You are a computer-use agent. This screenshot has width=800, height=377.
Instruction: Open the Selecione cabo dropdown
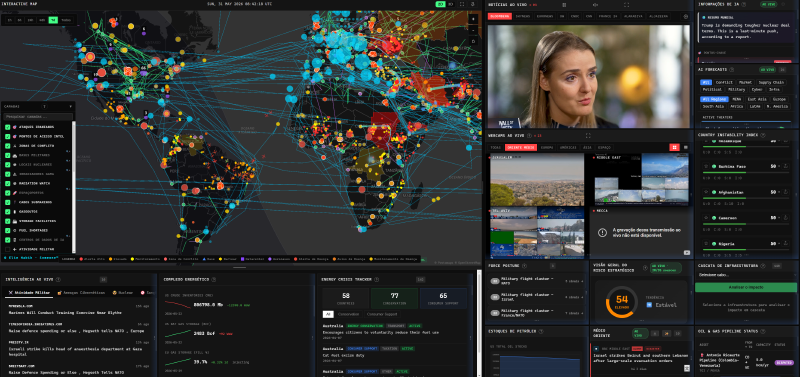click(745, 275)
